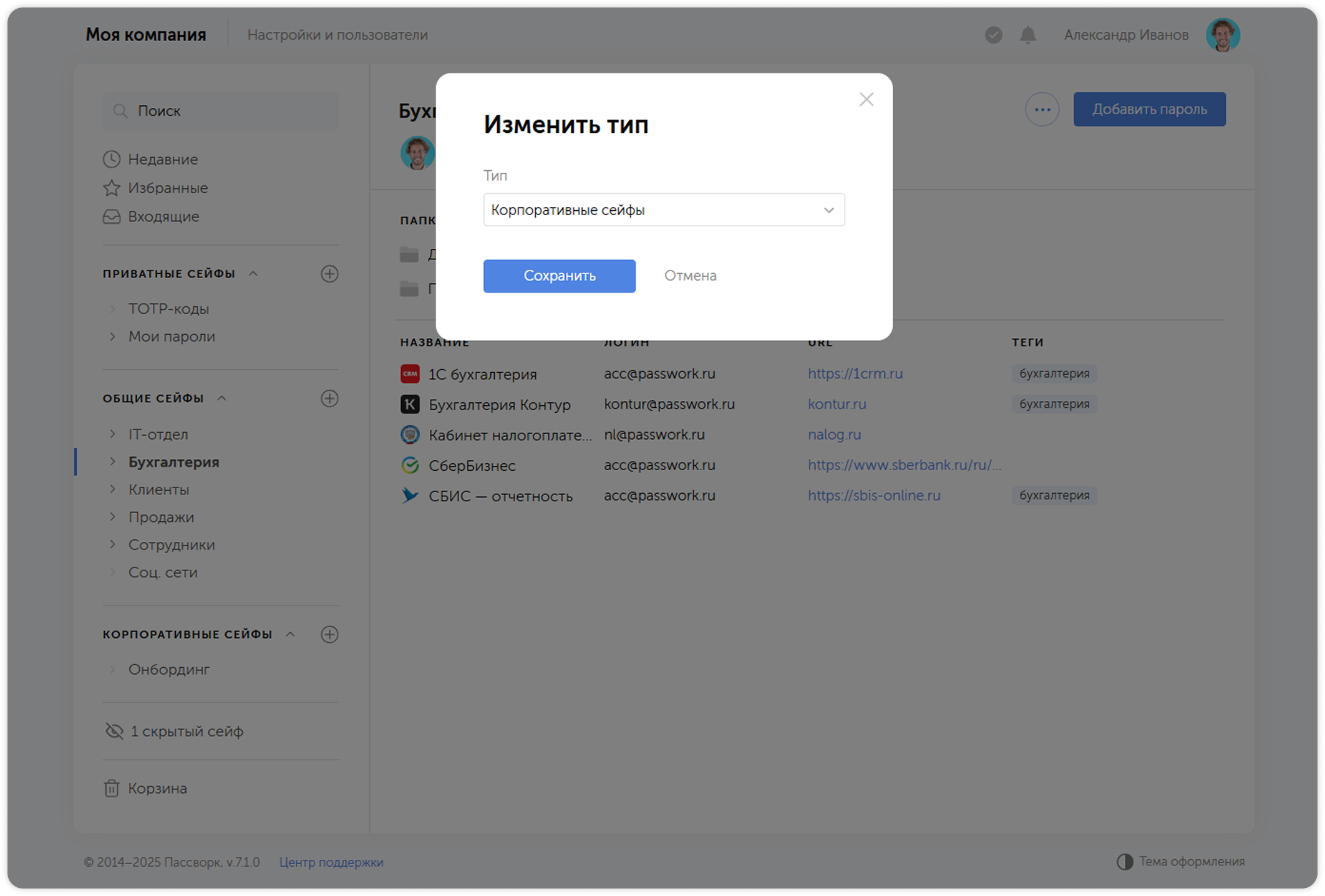Click the Кабинет налогоплательщика emblem icon
This screenshot has width=1325, height=896.
pyautogui.click(x=410, y=435)
